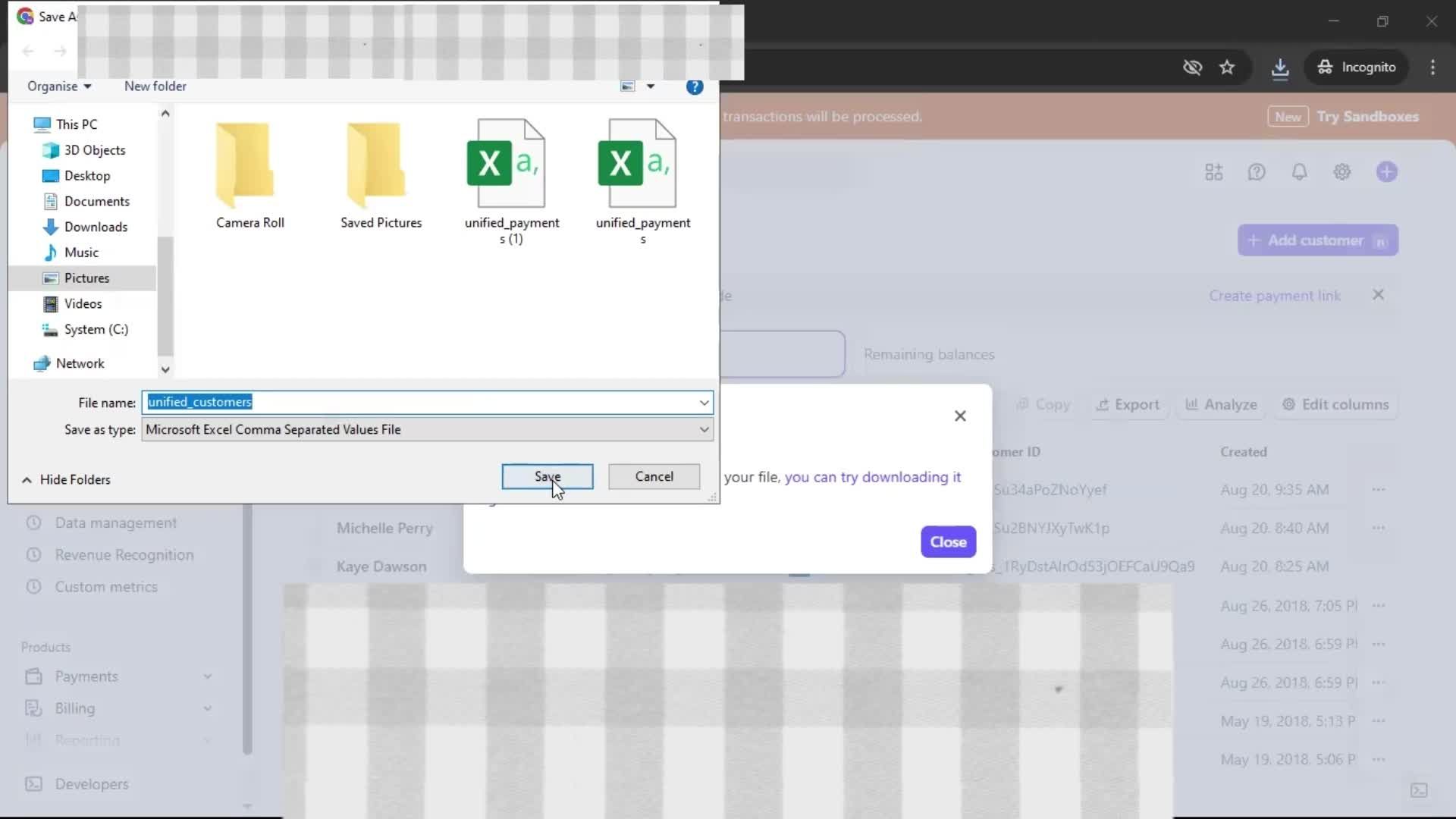Select Desktop in the navigation tree
Image resolution: width=1456 pixels, height=819 pixels.
[87, 175]
